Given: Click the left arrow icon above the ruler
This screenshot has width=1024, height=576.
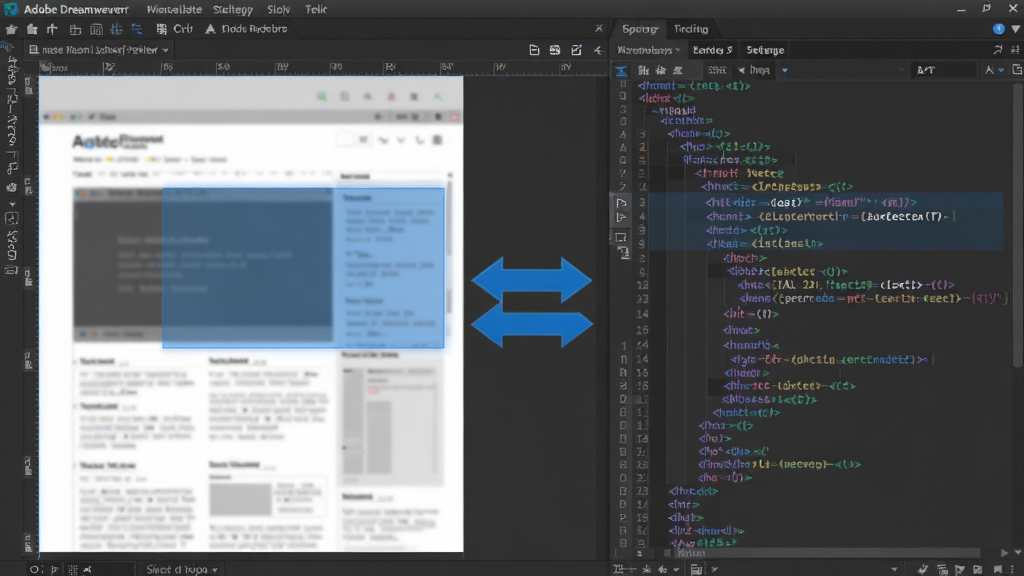Looking at the screenshot, I should (598, 50).
